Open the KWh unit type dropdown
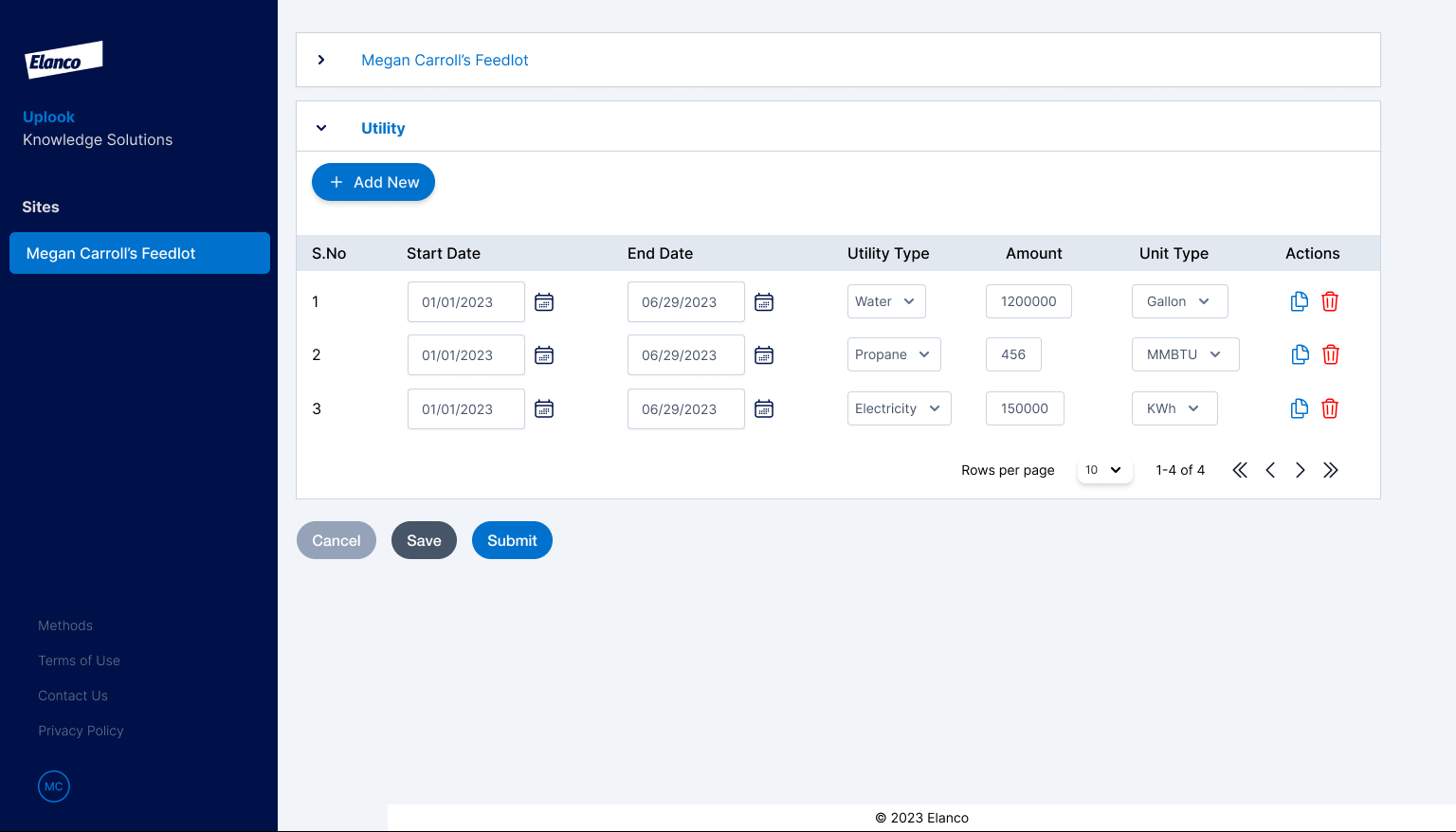 coord(1174,408)
